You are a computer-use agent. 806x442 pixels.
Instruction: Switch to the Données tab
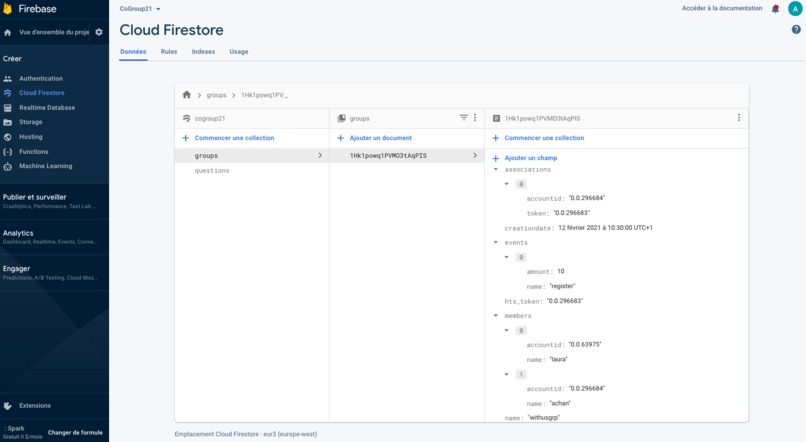(133, 51)
